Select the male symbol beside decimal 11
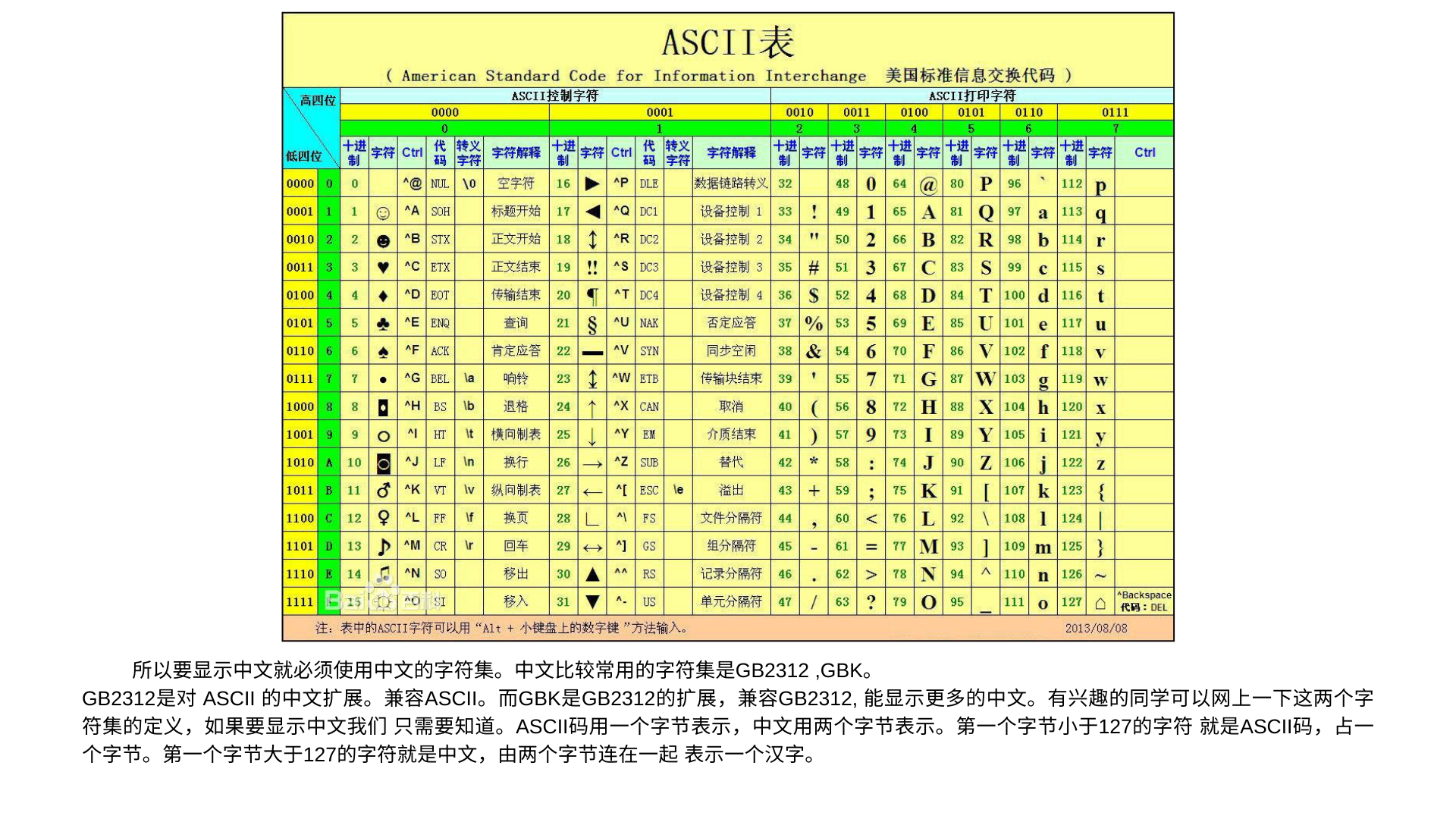This screenshot has height=819, width=1456. pos(383,491)
